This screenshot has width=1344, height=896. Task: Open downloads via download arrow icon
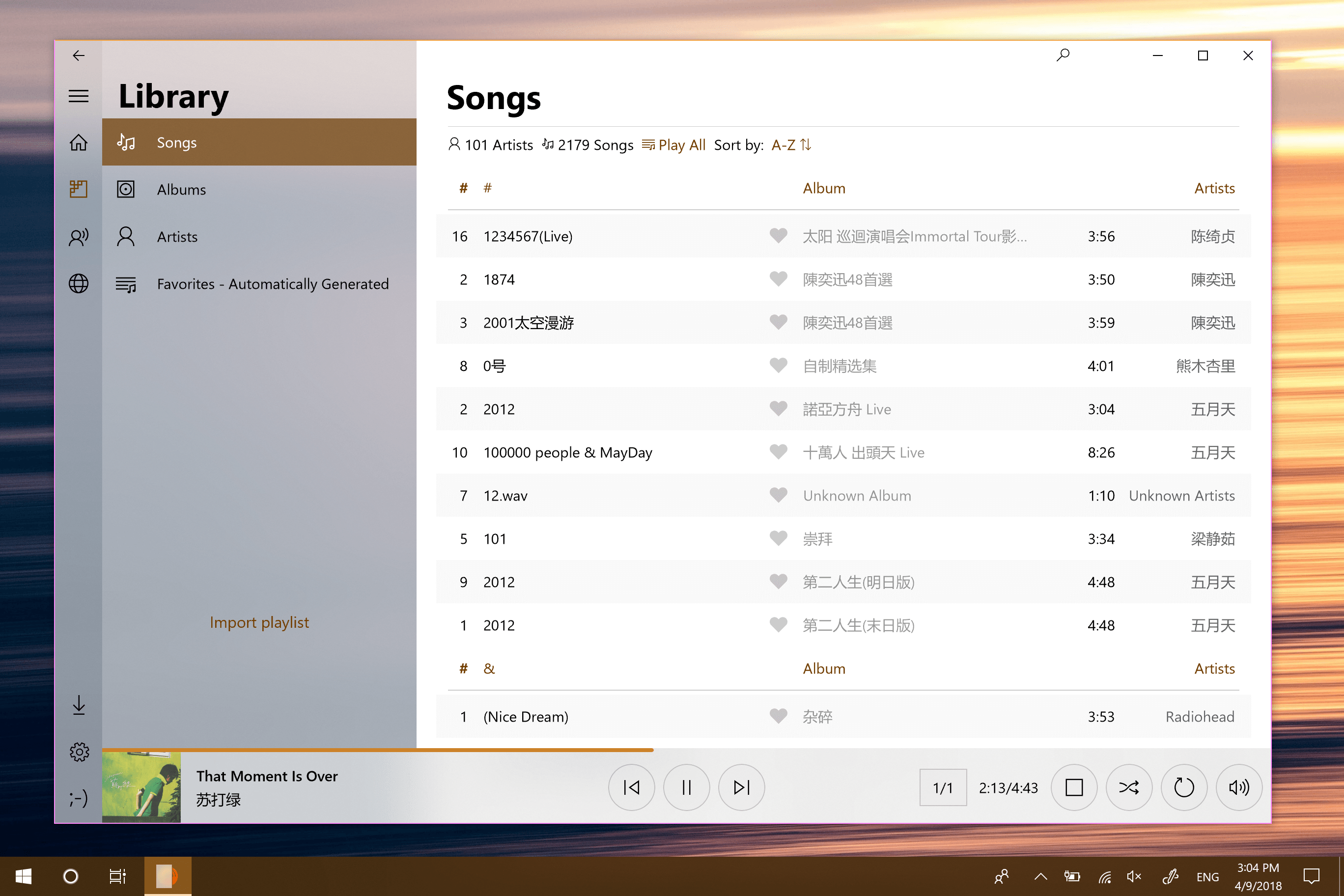tap(79, 705)
